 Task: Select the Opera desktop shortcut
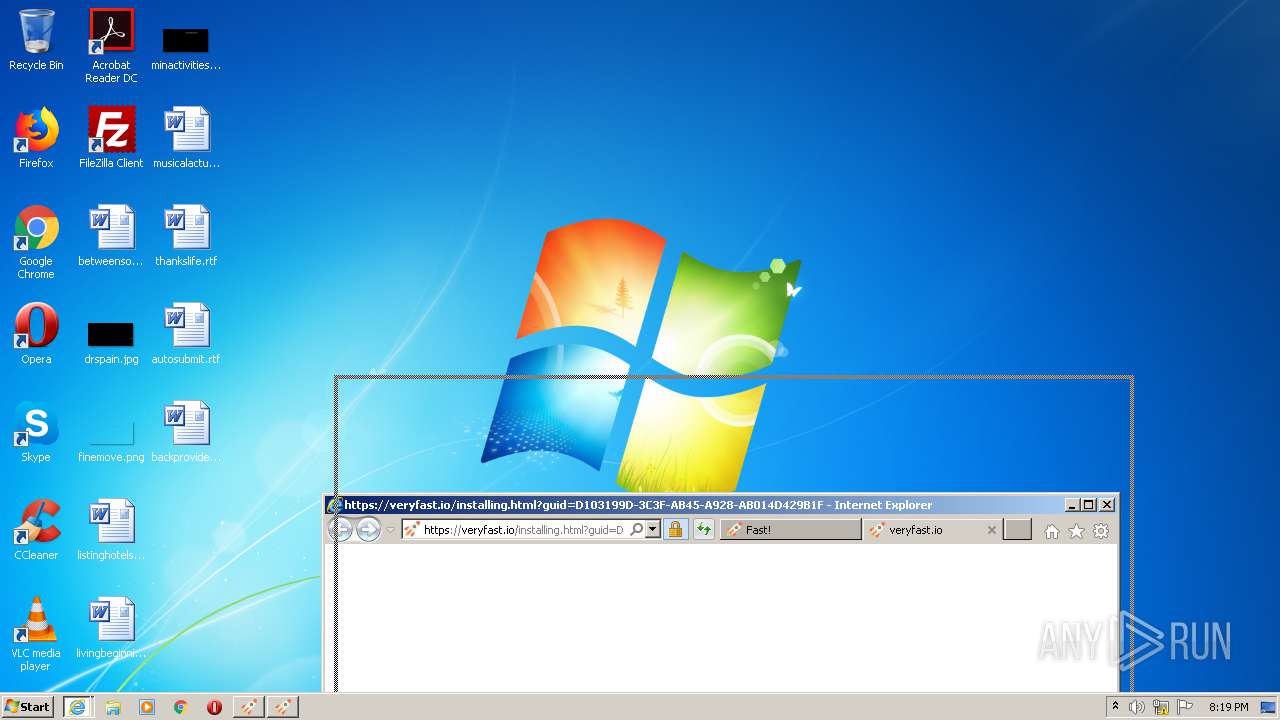click(x=36, y=334)
